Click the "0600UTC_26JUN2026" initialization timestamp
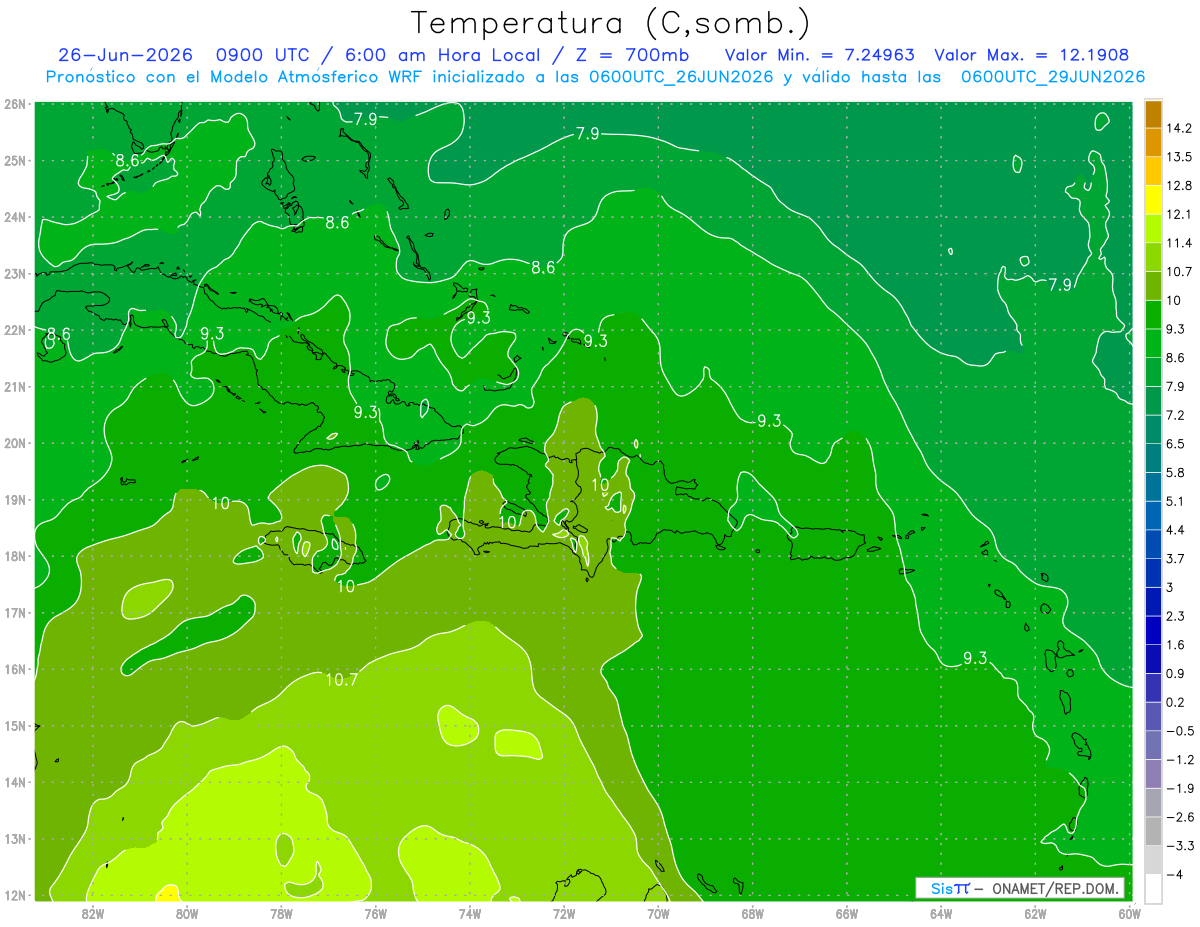The width and height of the screenshot is (1200, 927). point(680,77)
